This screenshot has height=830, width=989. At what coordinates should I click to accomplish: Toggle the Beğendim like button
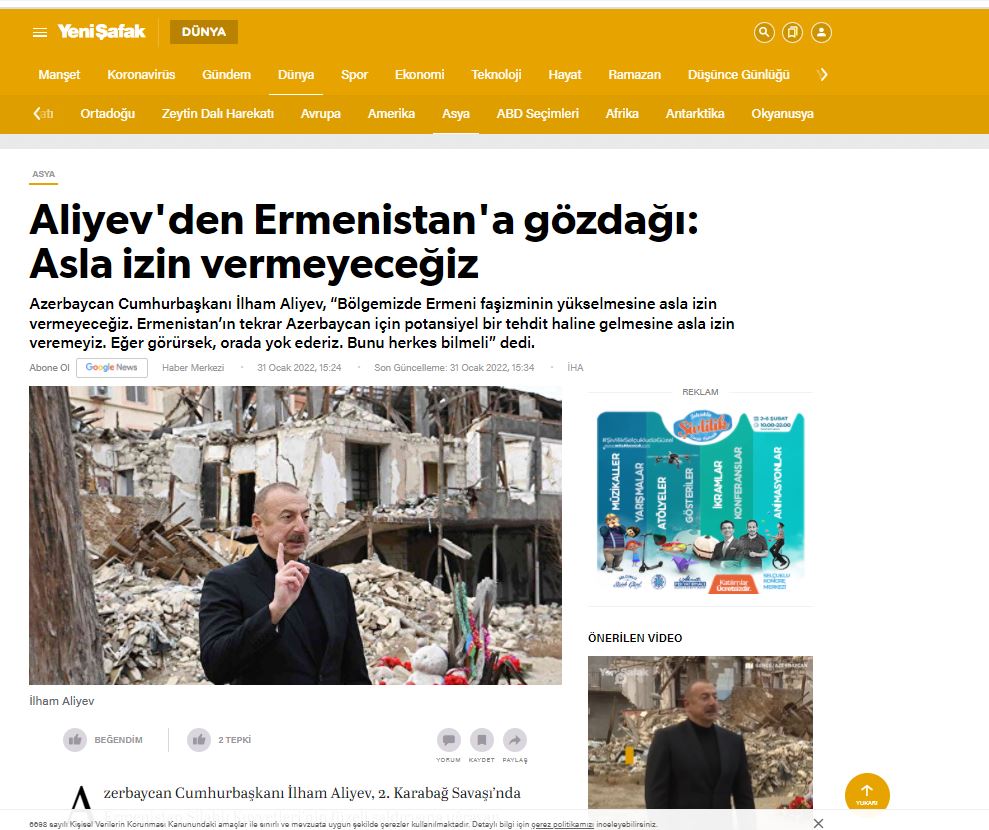click(x=103, y=740)
